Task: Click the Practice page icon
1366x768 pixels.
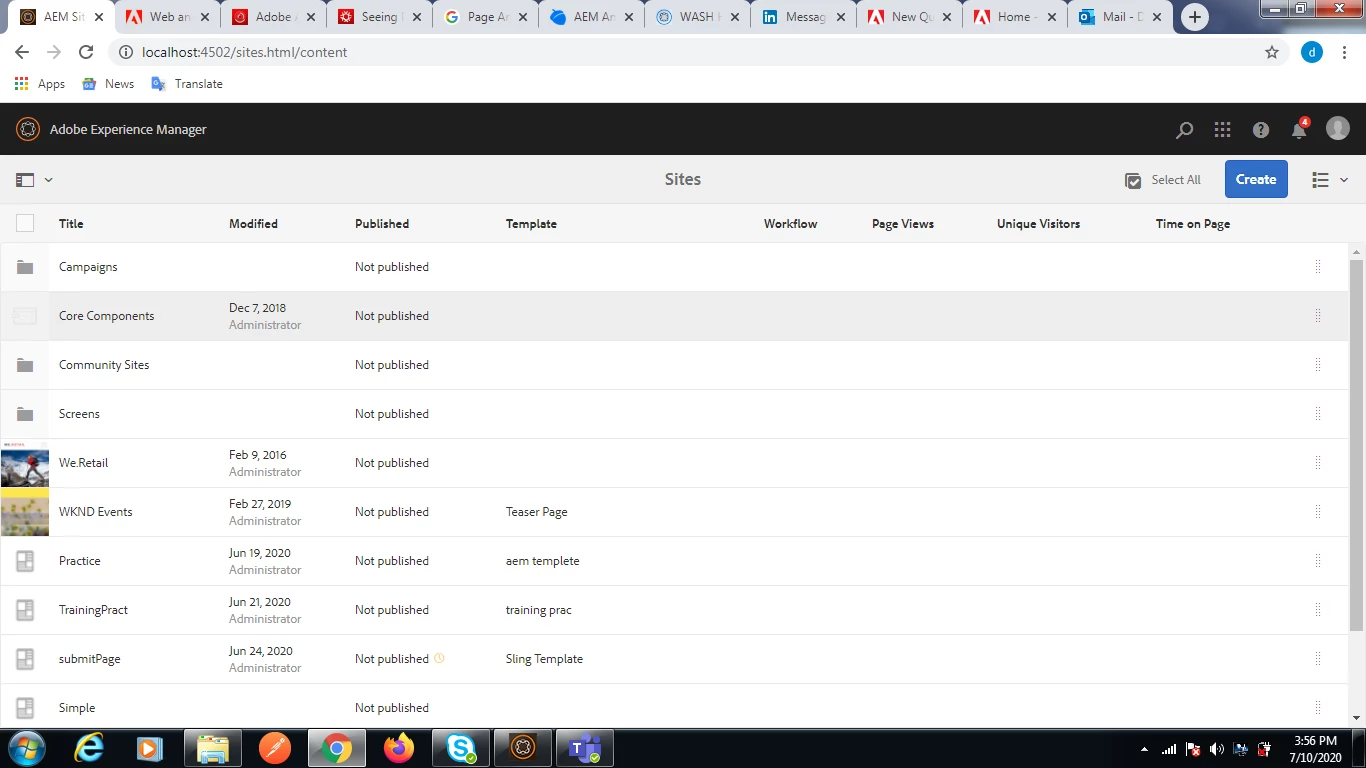Action: pos(25,561)
